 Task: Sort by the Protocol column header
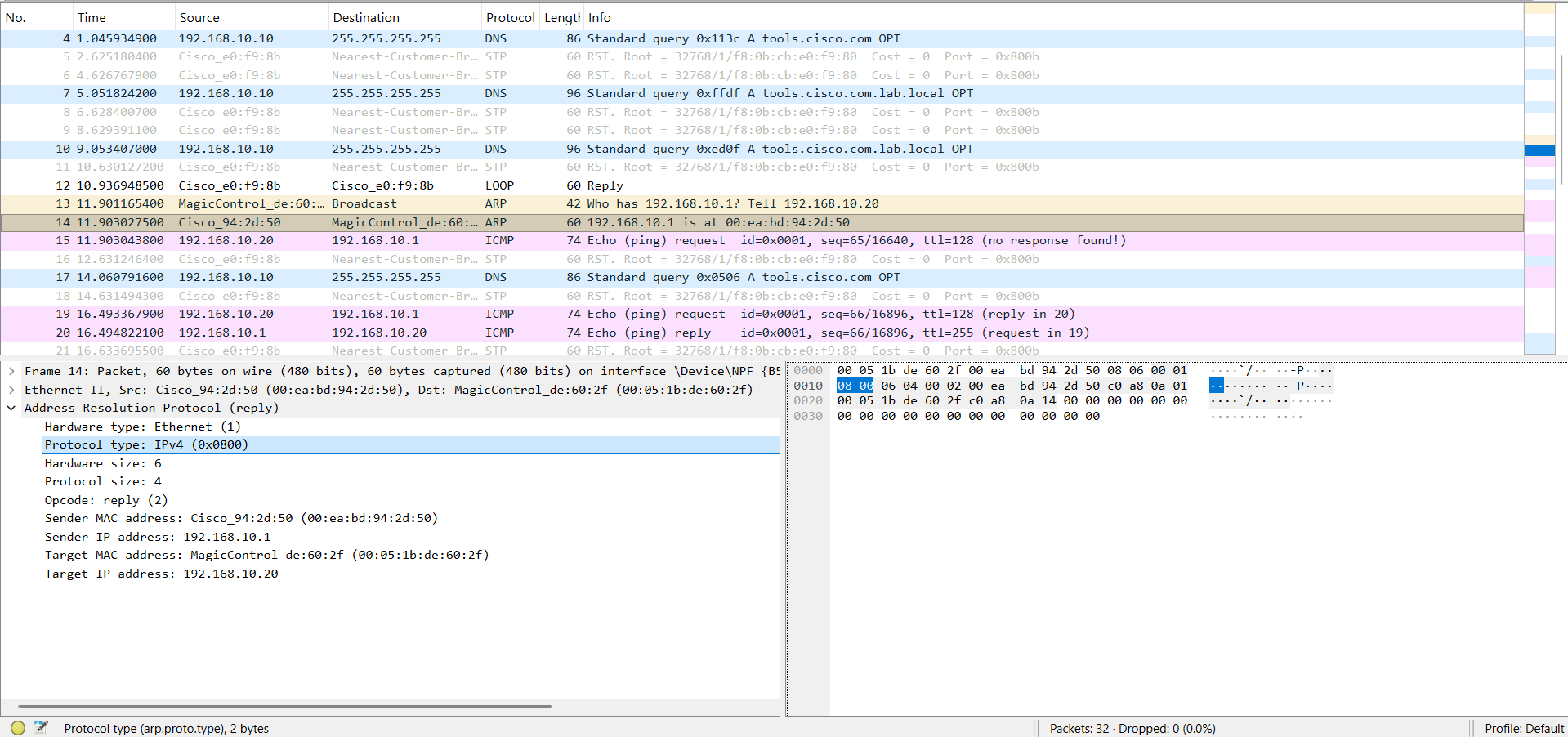coord(510,17)
